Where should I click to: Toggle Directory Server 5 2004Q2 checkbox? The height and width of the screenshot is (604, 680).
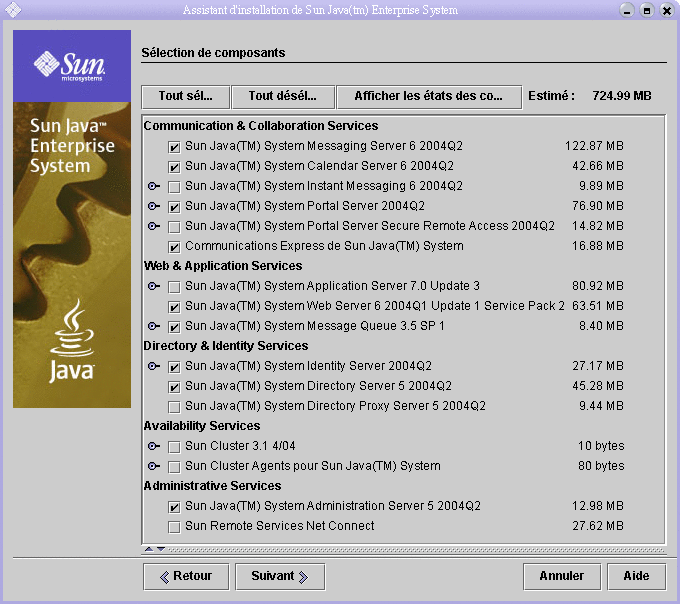174,387
